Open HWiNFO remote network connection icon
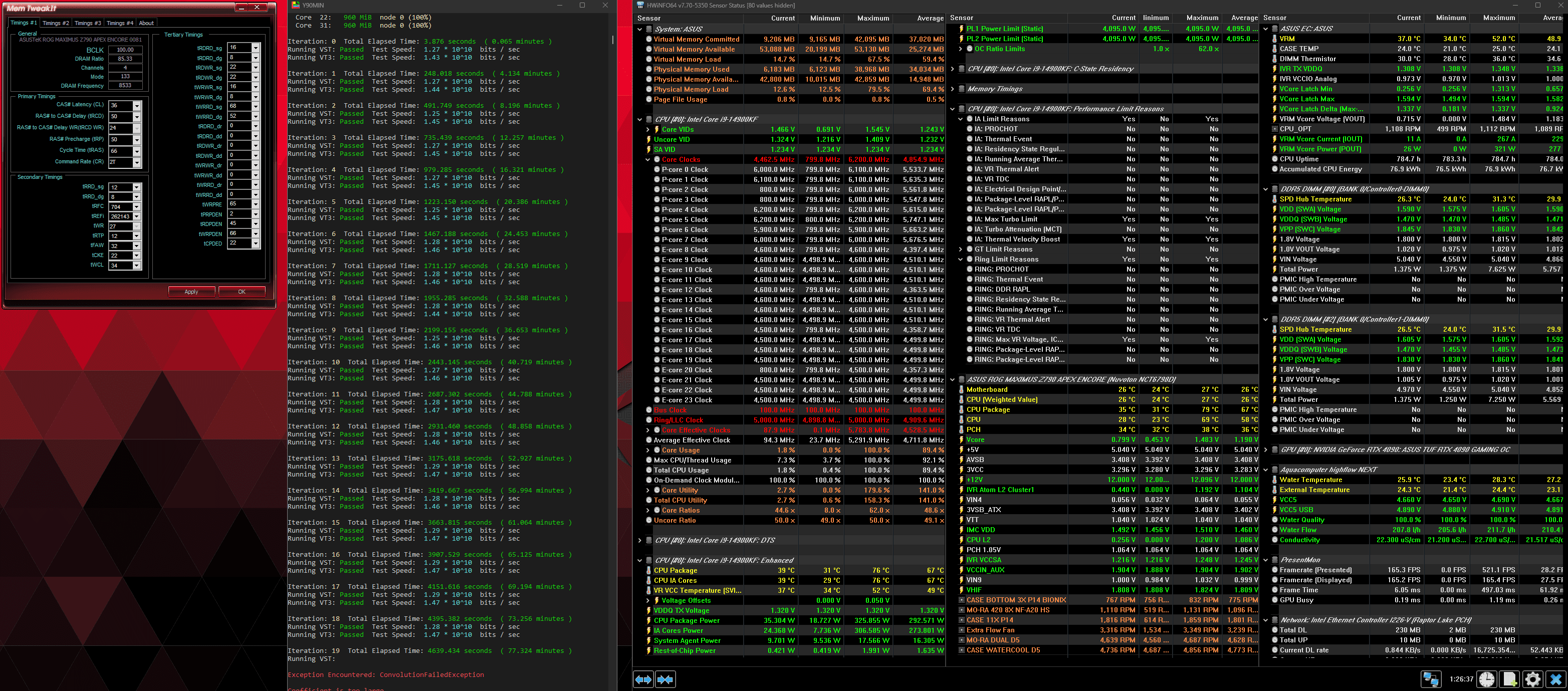Screen dimensions: 1568x691 pos(1430,679)
